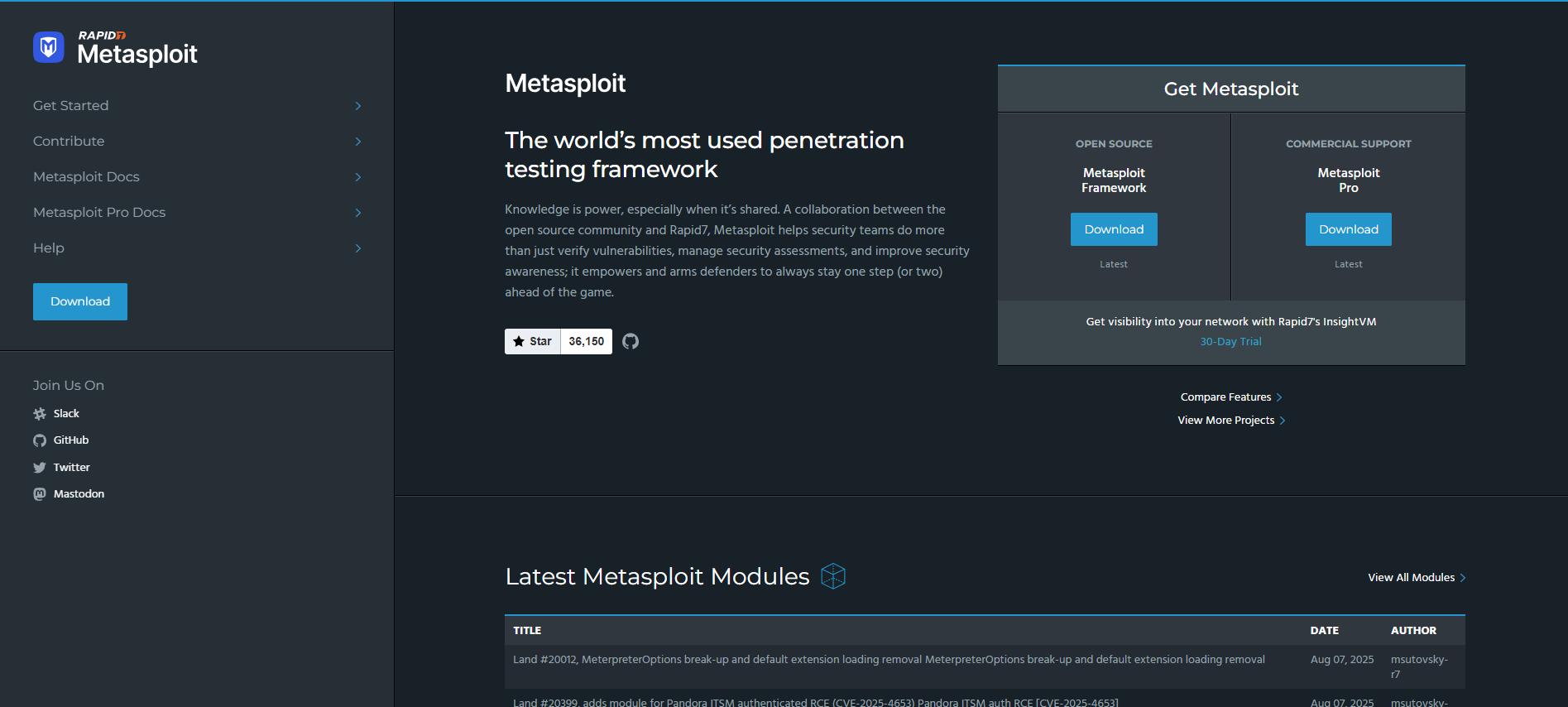Open Compare Features link
The width and height of the screenshot is (1568, 707).
pyautogui.click(x=1231, y=397)
